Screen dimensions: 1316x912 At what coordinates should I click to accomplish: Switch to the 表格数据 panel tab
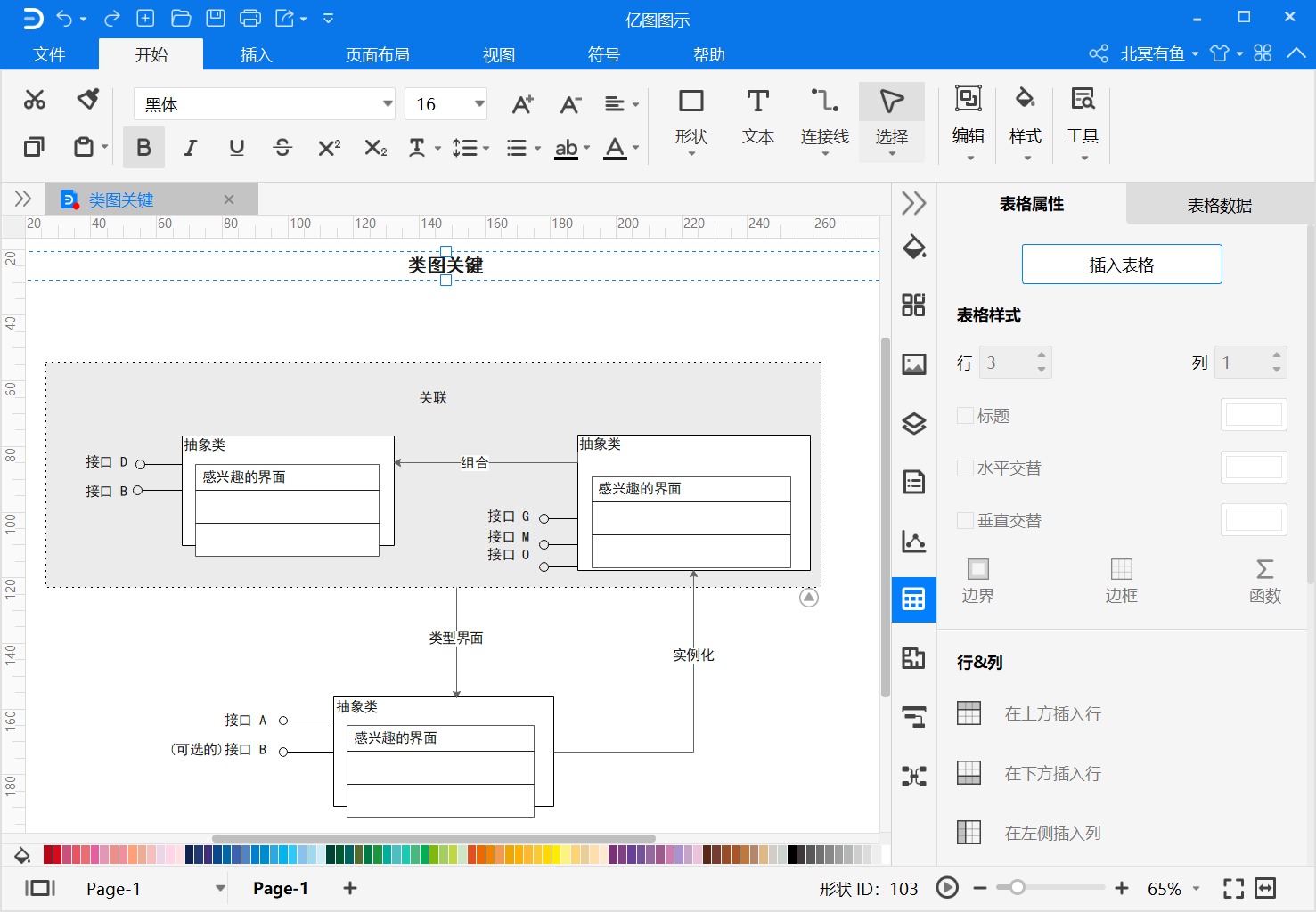tap(1220, 205)
